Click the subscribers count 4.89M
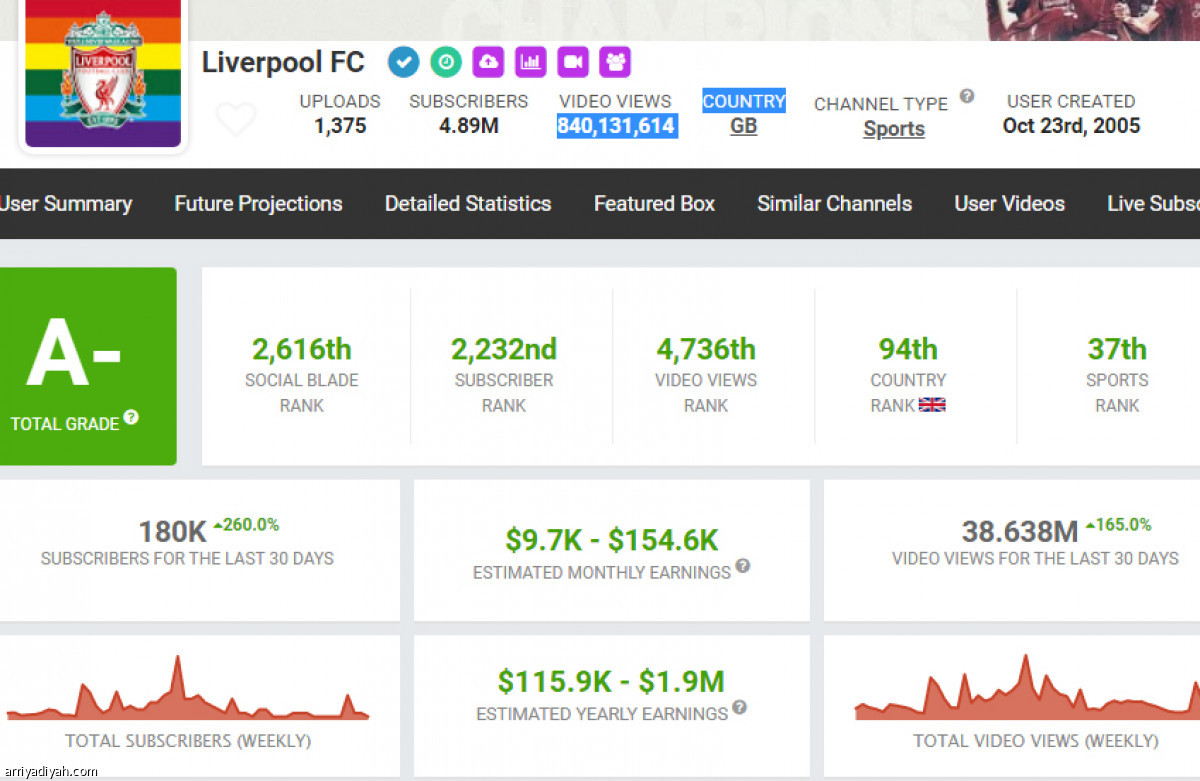This screenshot has height=781, width=1200. coord(468,126)
